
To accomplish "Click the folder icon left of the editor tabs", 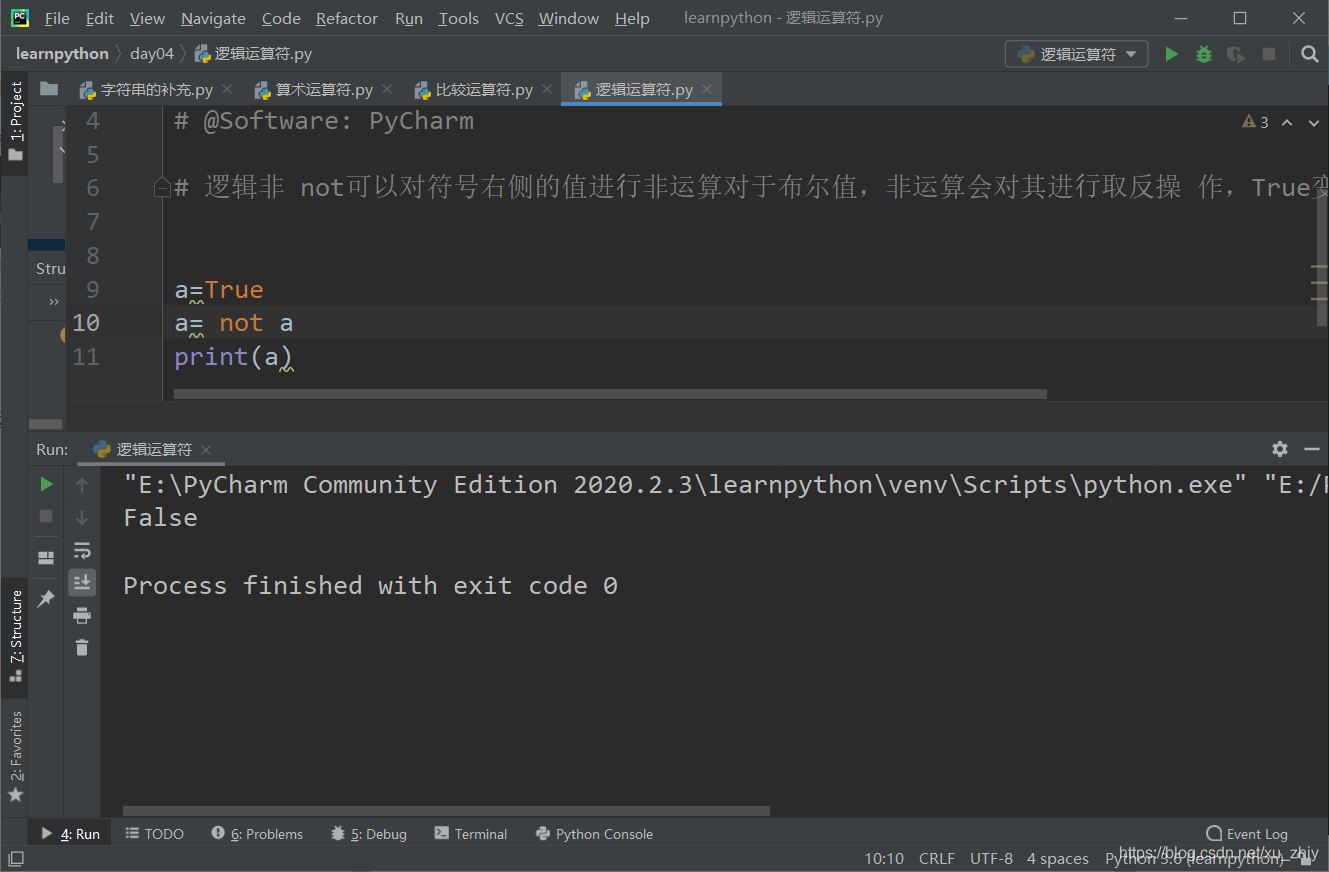I will tap(48, 89).
